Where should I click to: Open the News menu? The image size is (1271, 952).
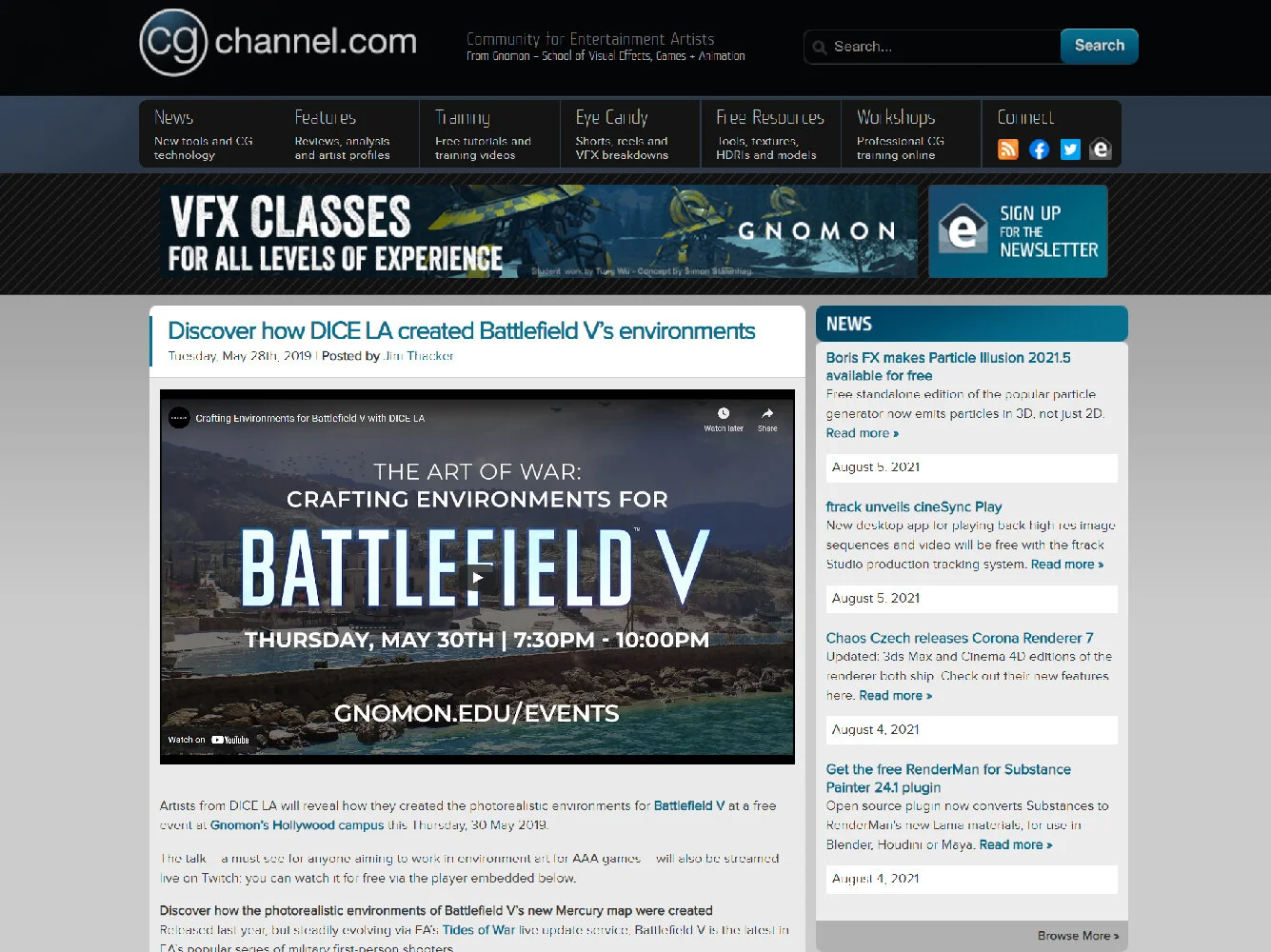point(209,134)
